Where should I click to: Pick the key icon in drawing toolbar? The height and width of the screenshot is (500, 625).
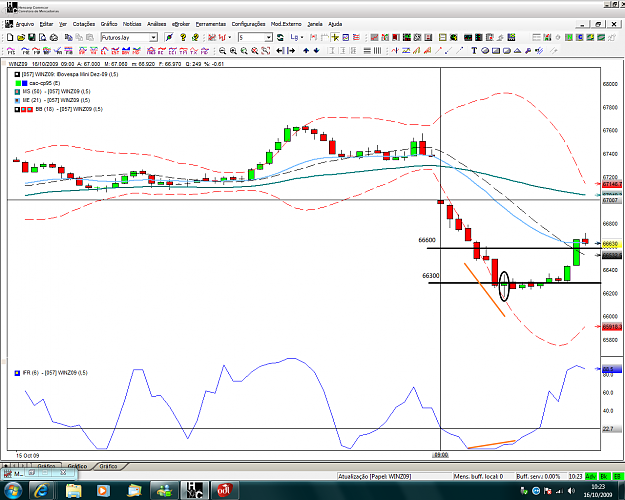click(528, 51)
